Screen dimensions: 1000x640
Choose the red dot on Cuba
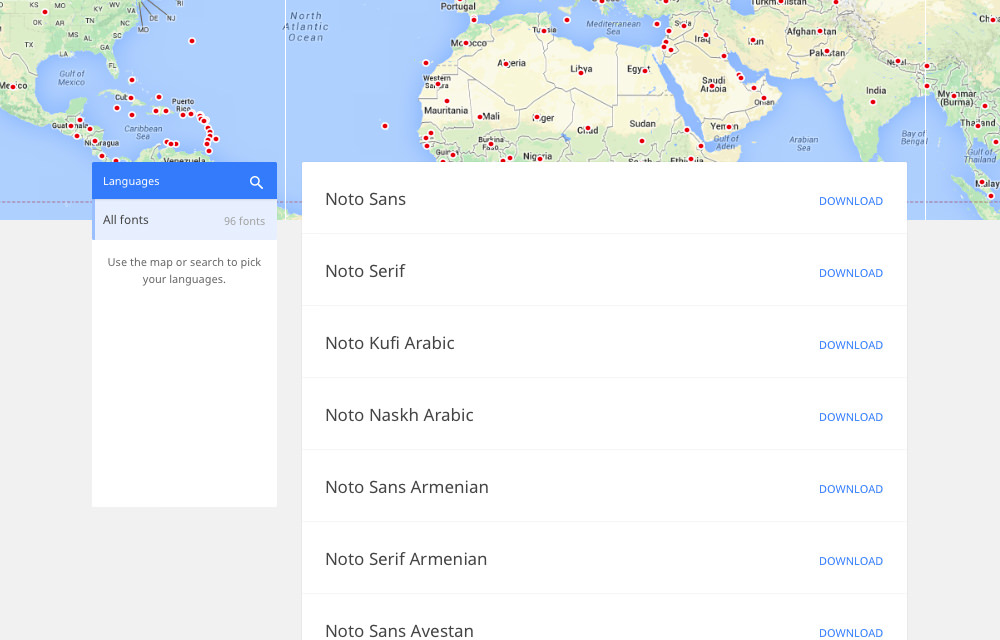point(131,98)
